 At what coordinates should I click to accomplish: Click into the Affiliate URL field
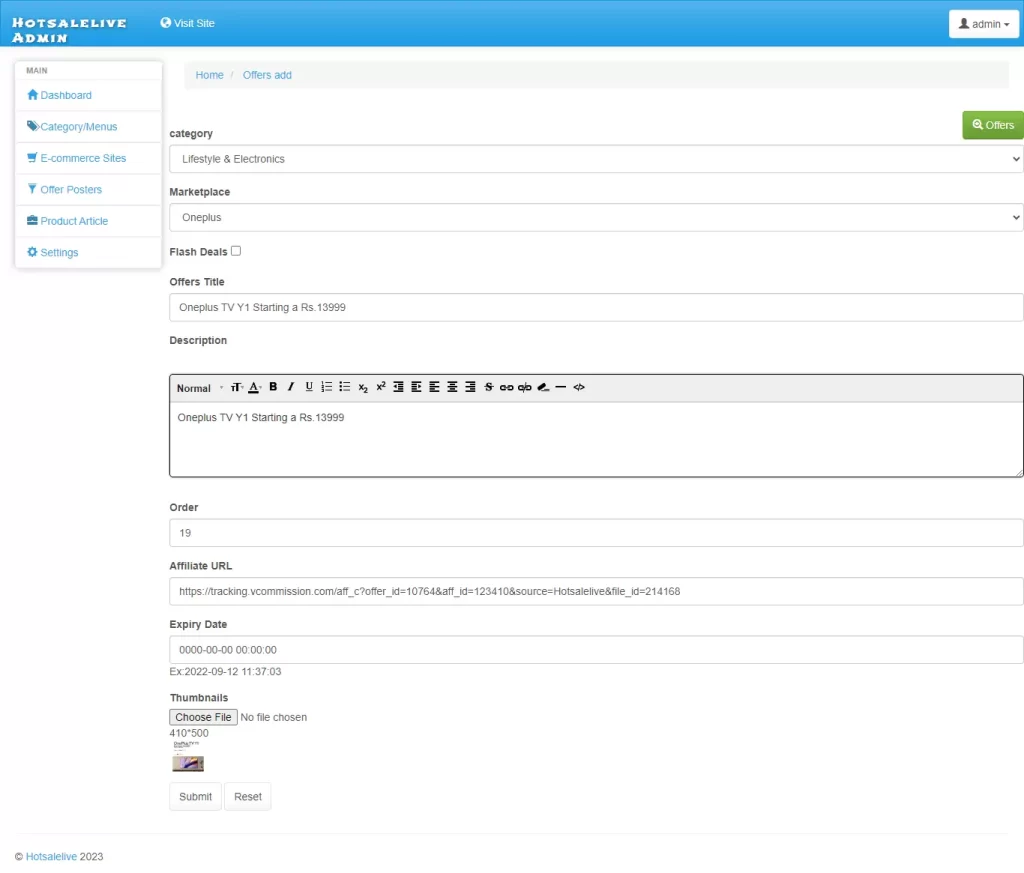tap(596, 592)
